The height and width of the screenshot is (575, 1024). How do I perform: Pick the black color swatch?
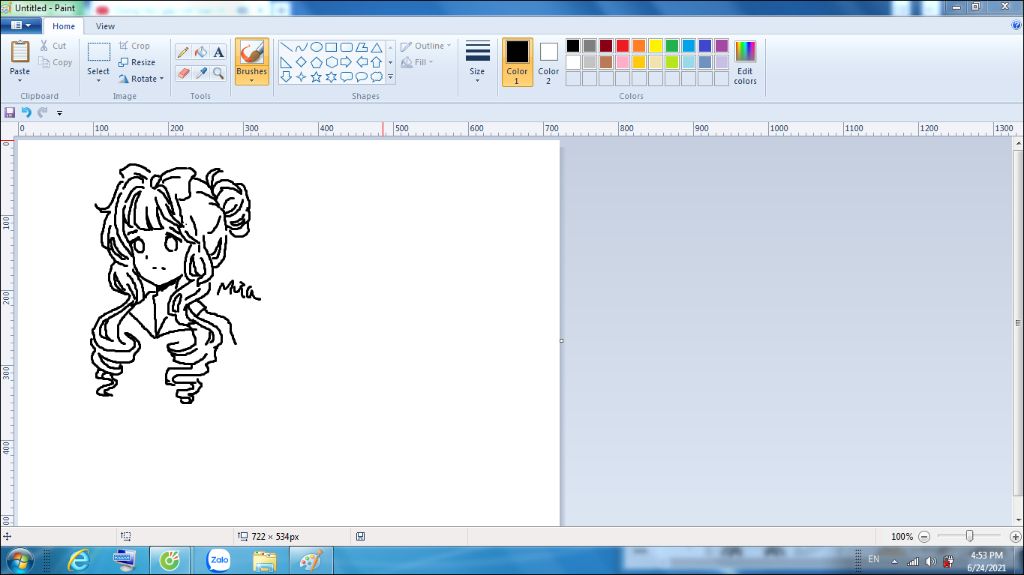click(573, 46)
